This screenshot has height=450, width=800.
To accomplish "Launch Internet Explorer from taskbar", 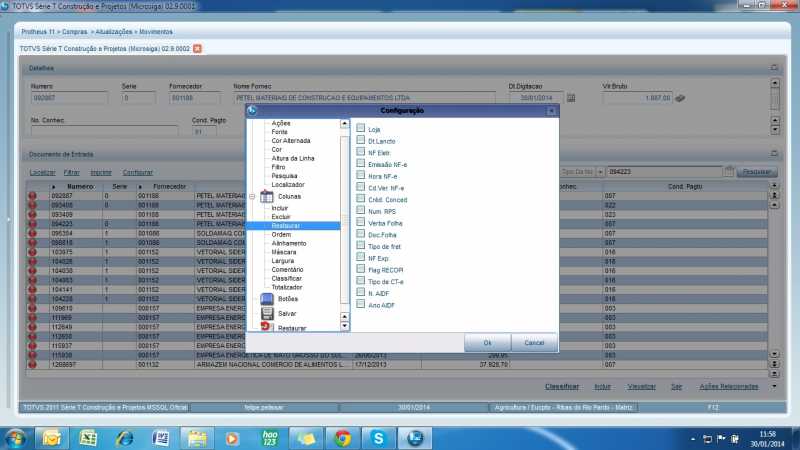I will [124, 438].
